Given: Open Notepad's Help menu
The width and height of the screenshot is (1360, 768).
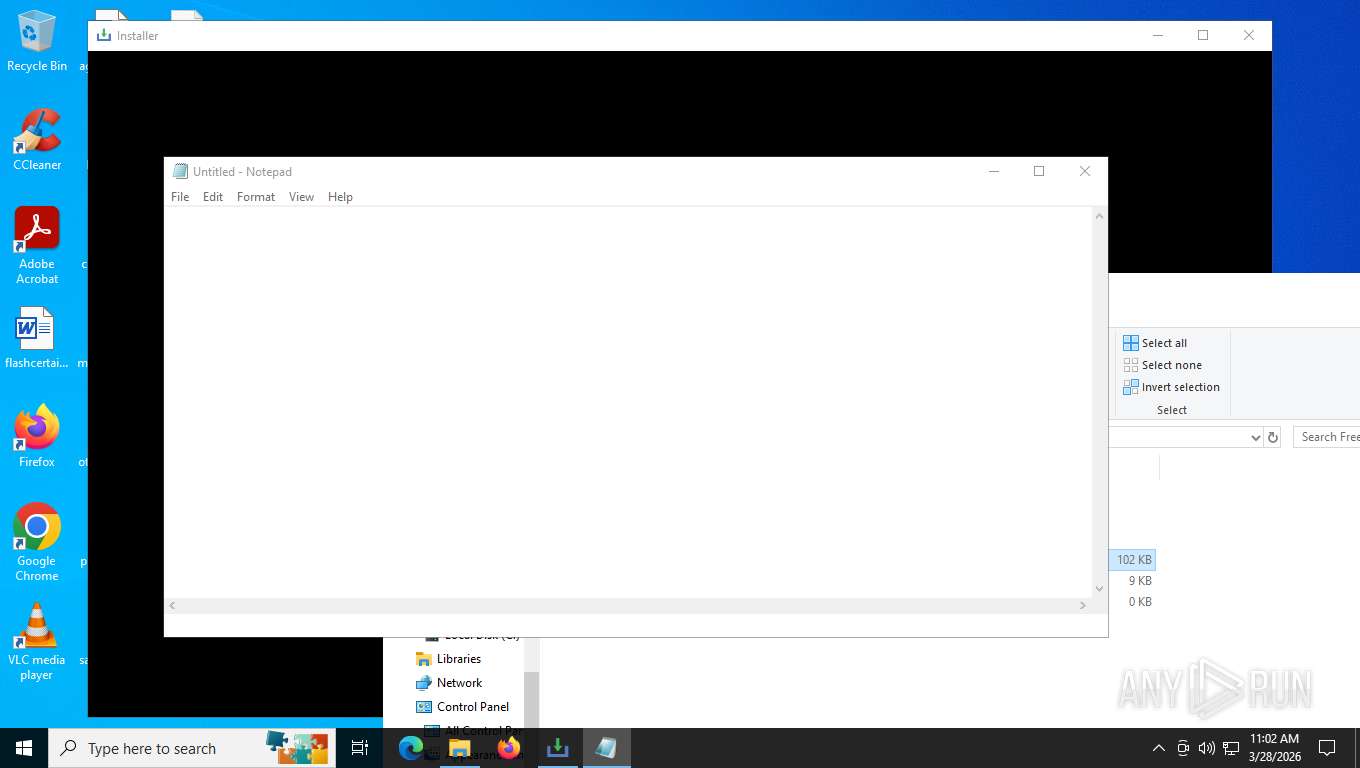Looking at the screenshot, I should [340, 197].
